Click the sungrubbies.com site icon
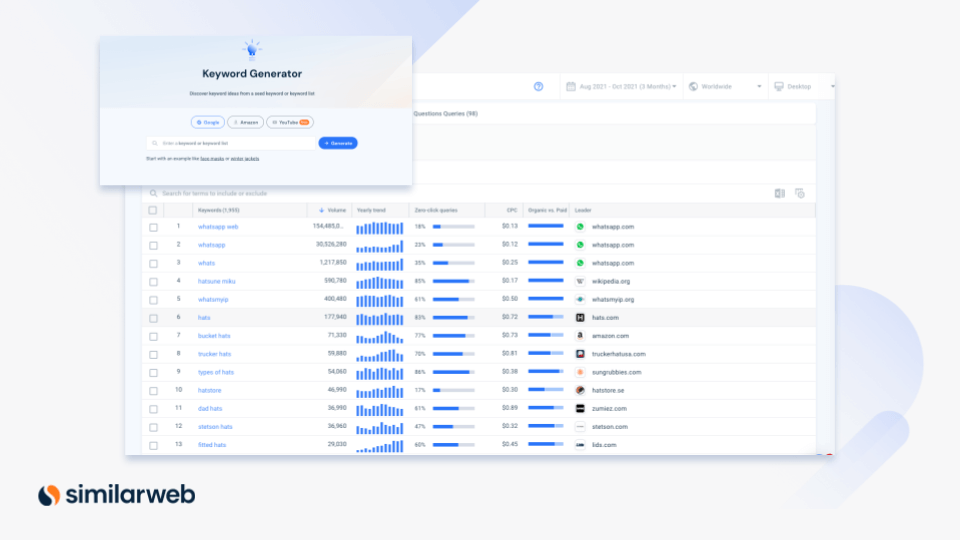The width and height of the screenshot is (960, 540). point(580,372)
